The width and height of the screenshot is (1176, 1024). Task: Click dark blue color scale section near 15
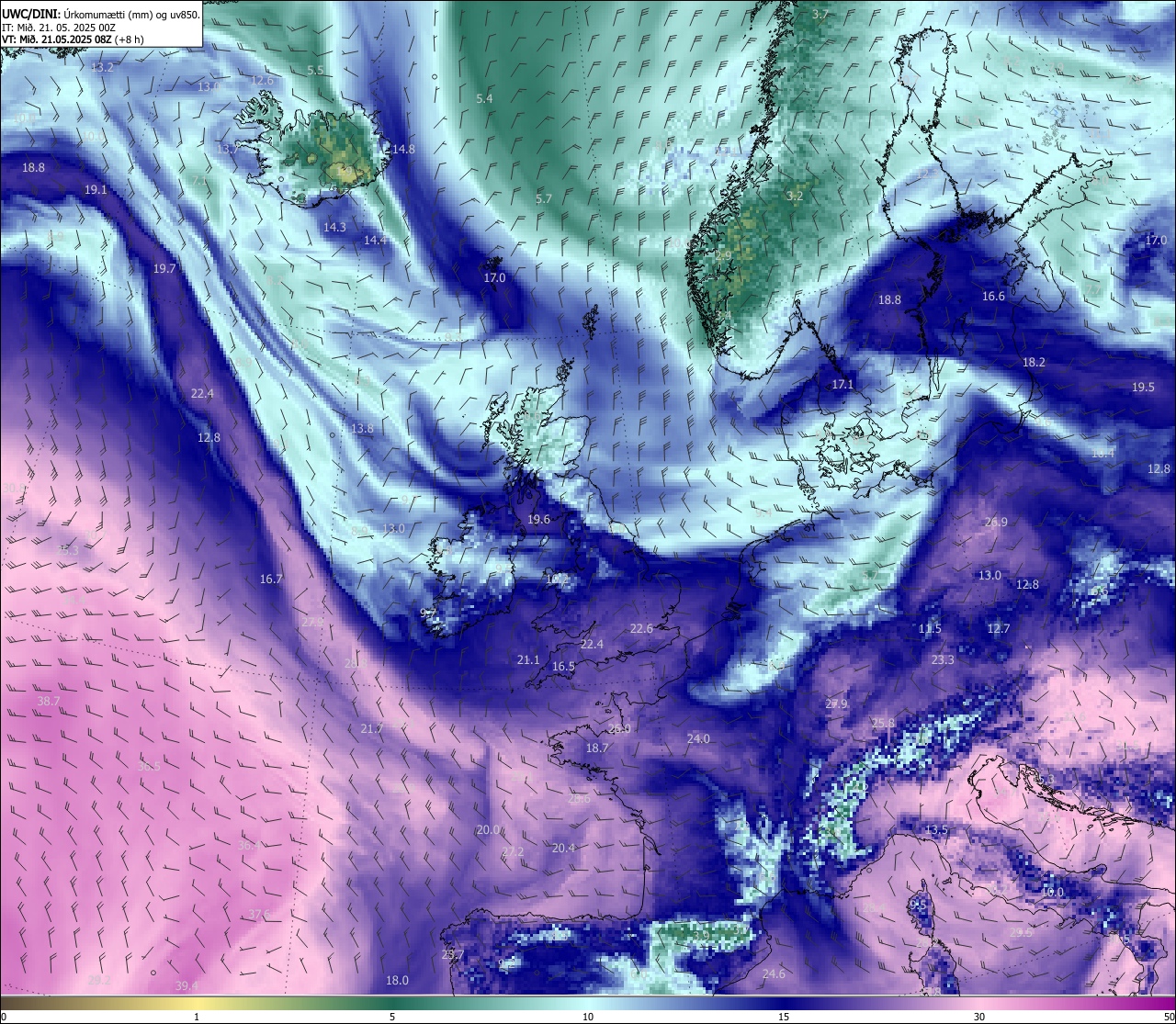point(784,1002)
